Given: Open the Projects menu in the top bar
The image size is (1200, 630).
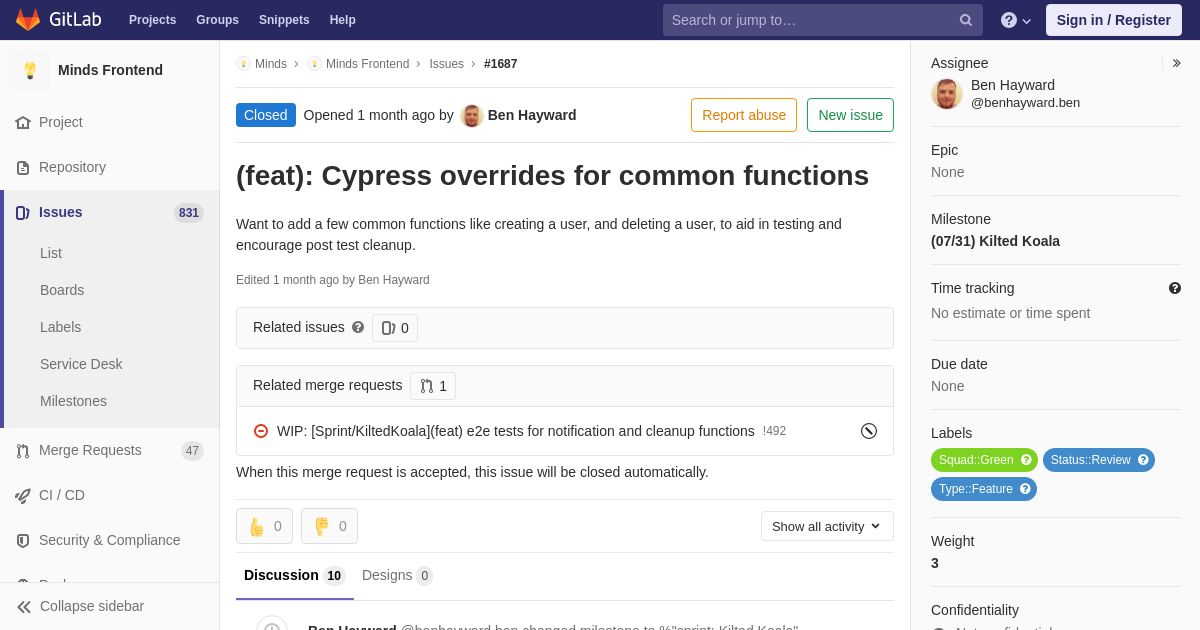Looking at the screenshot, I should click(x=152, y=20).
